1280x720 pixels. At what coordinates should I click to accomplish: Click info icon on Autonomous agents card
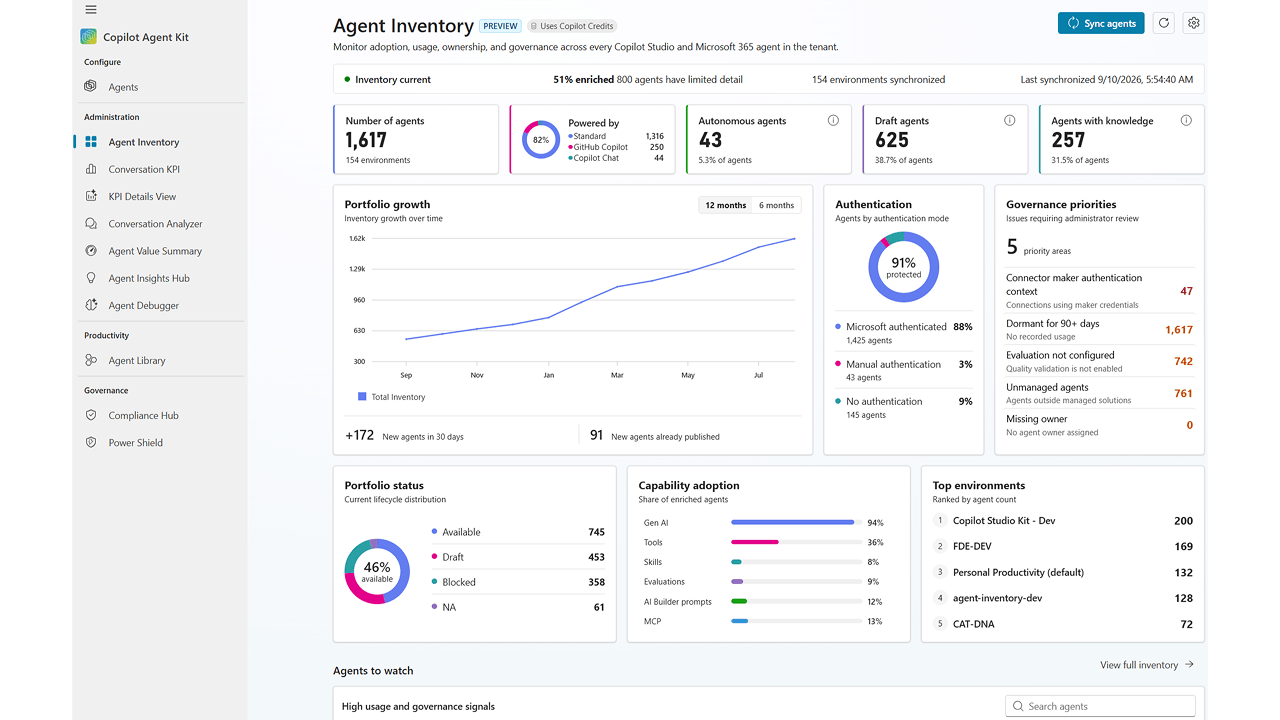[x=833, y=120]
